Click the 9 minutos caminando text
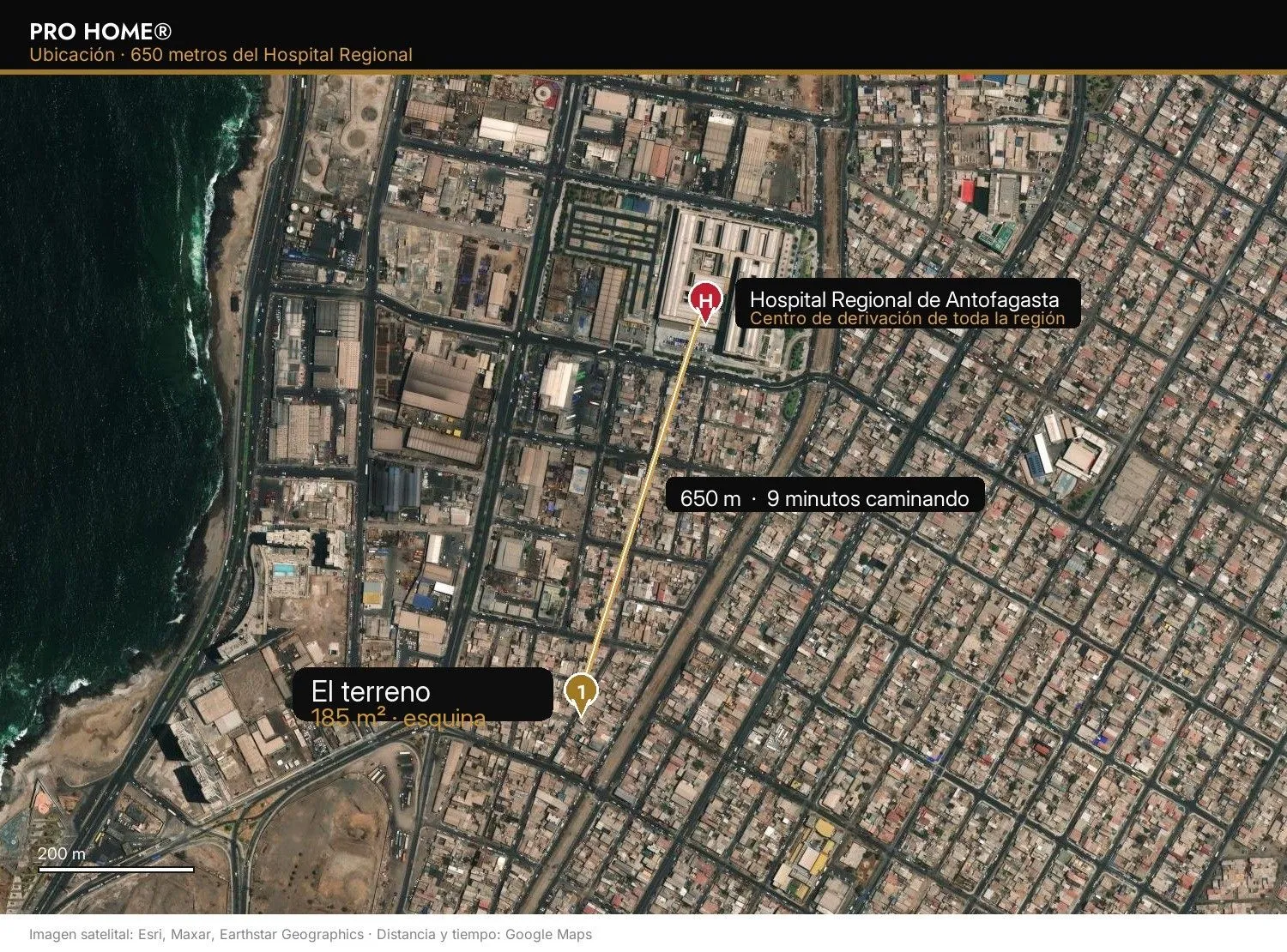The height and width of the screenshot is (952, 1287). click(x=867, y=498)
